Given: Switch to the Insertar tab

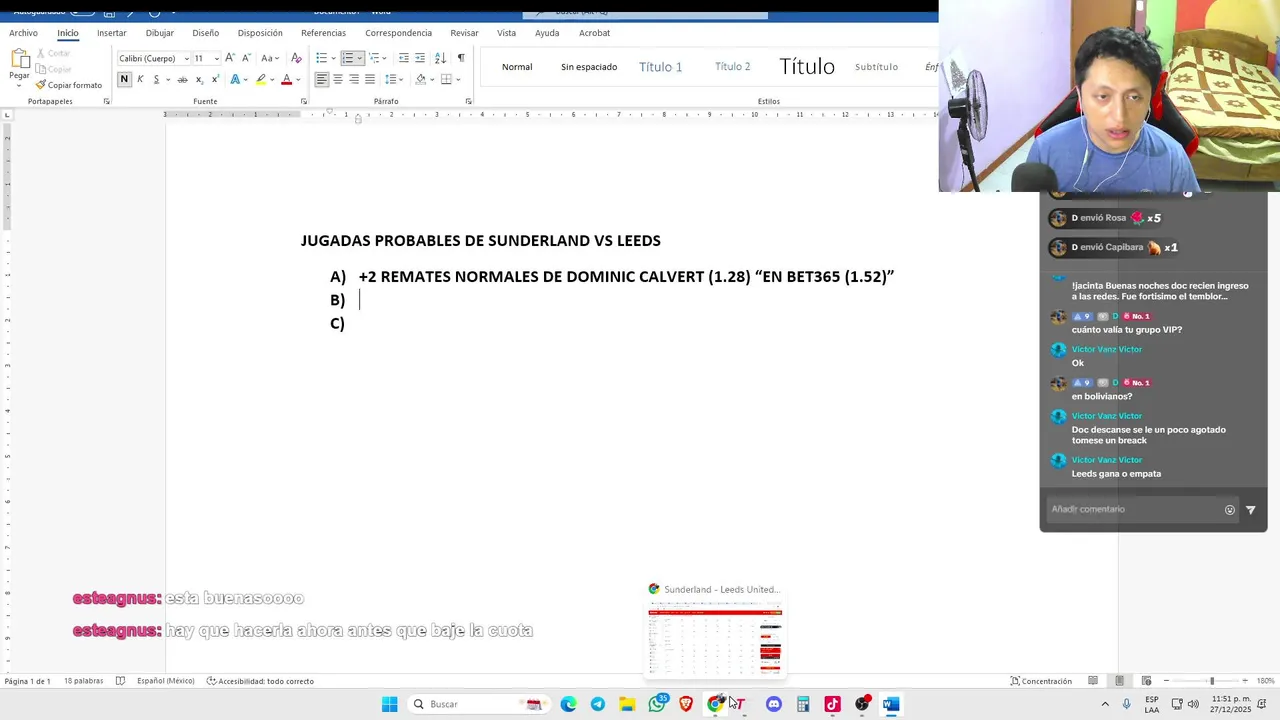Looking at the screenshot, I should [112, 33].
